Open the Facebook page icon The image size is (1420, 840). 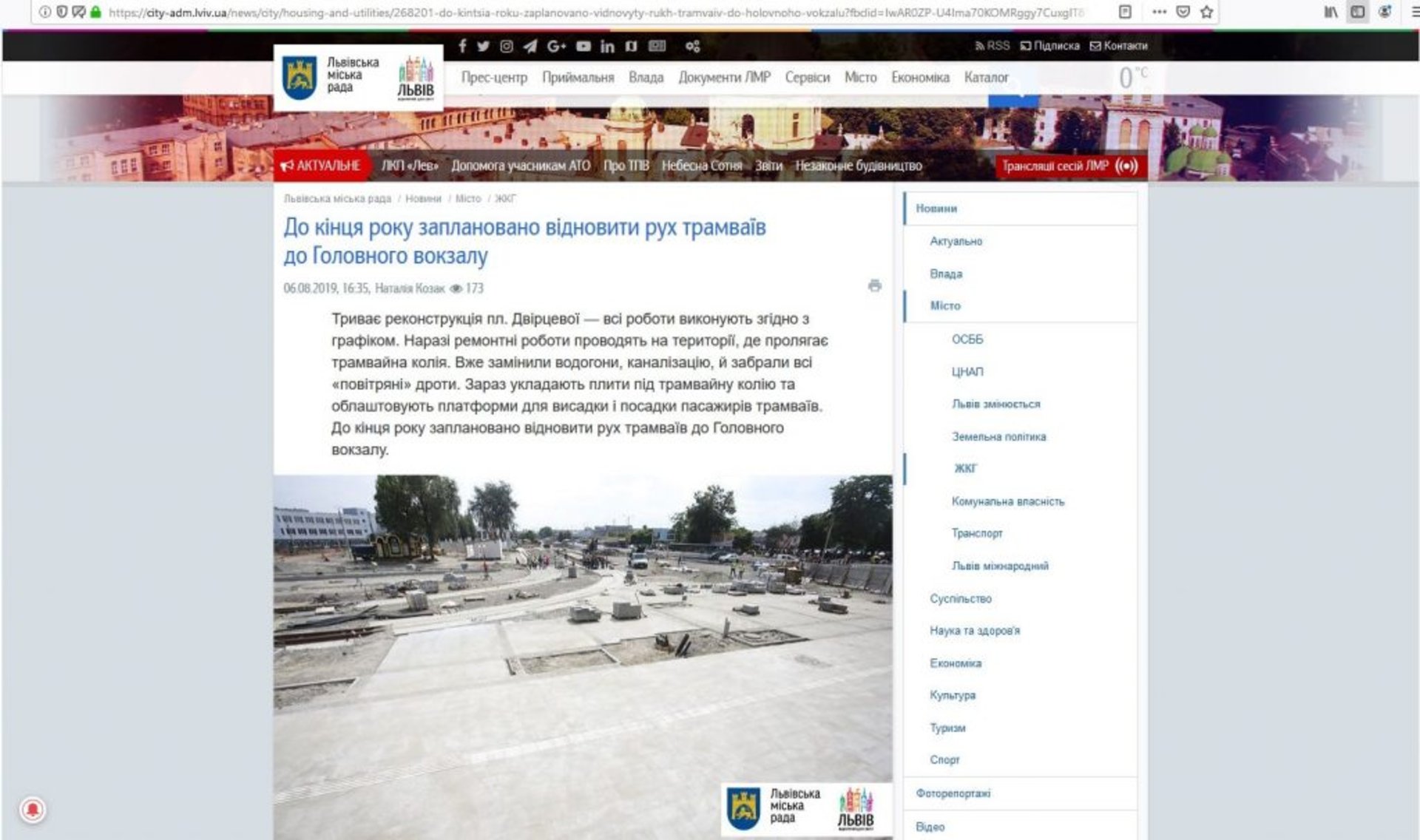coord(462,46)
